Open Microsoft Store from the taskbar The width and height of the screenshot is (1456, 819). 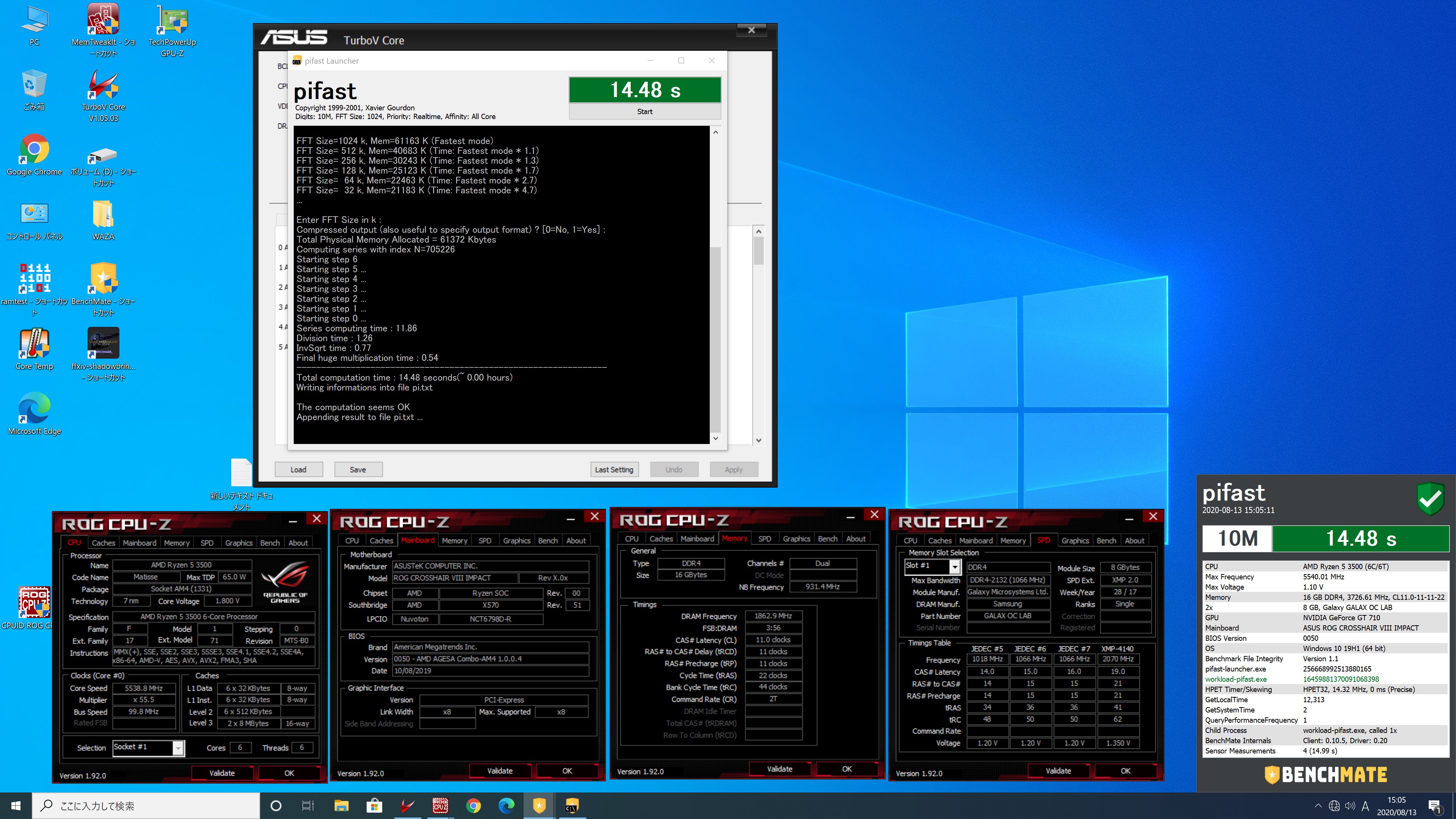tap(374, 805)
